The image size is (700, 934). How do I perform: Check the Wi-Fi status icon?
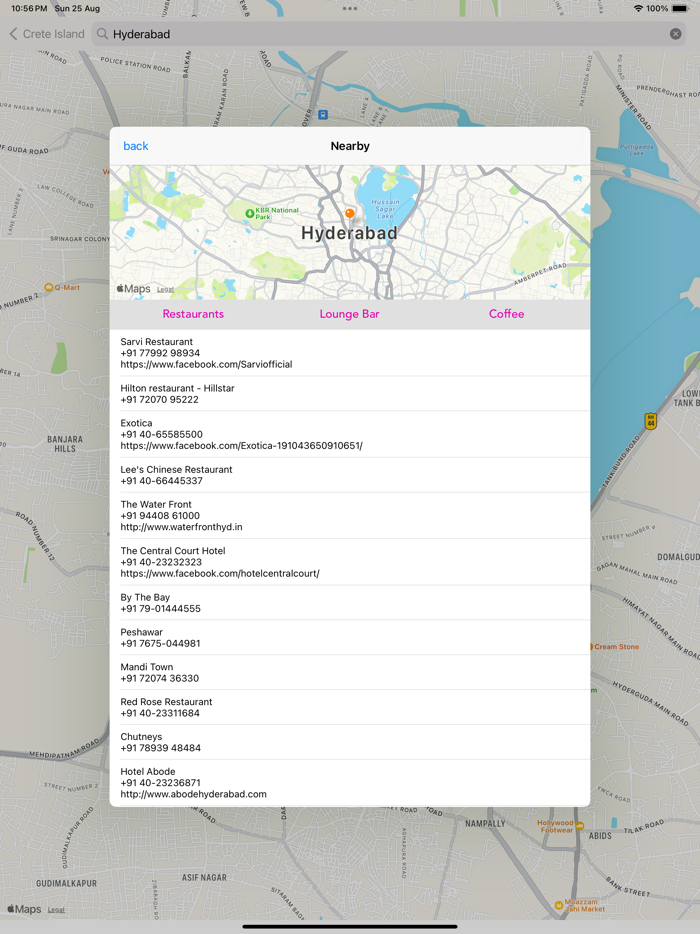(x=638, y=8)
